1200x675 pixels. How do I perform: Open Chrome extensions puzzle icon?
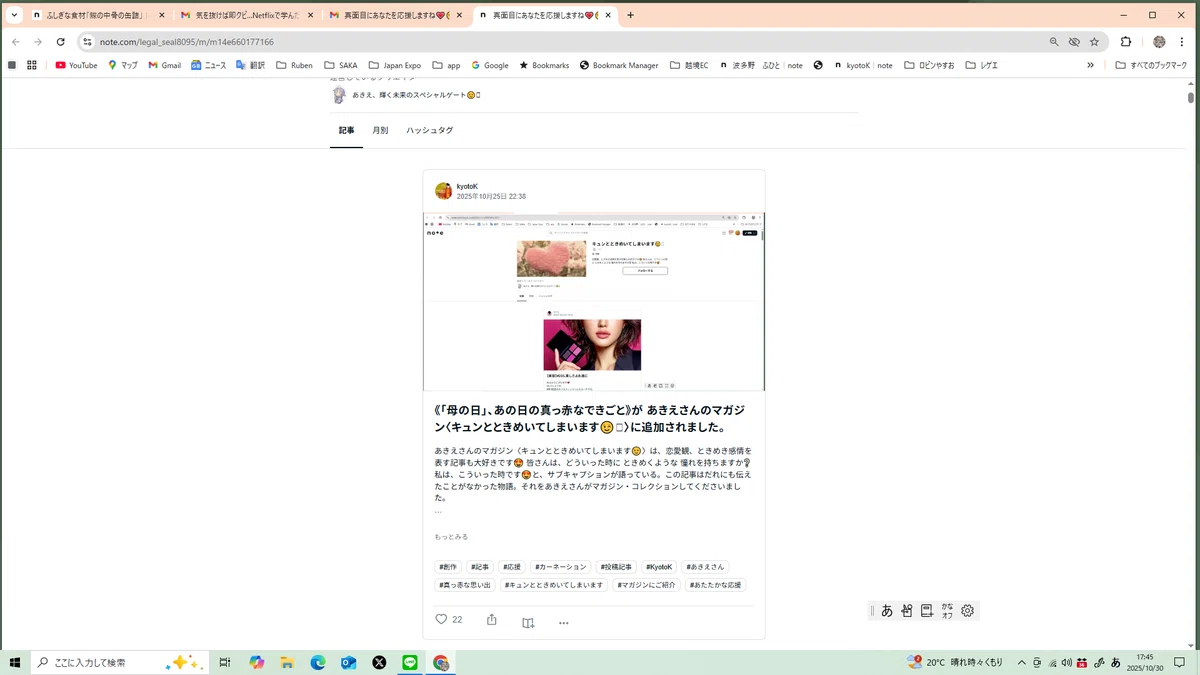(1126, 42)
